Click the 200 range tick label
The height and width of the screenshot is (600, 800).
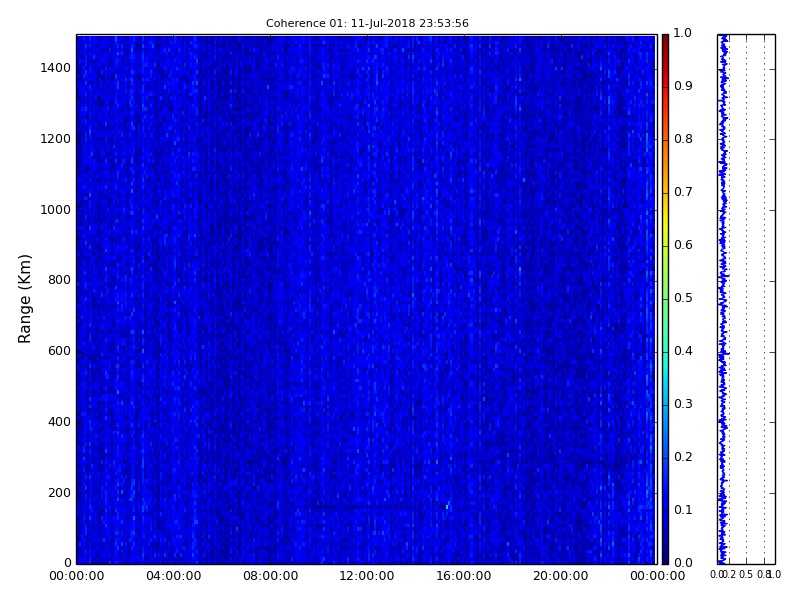click(59, 493)
